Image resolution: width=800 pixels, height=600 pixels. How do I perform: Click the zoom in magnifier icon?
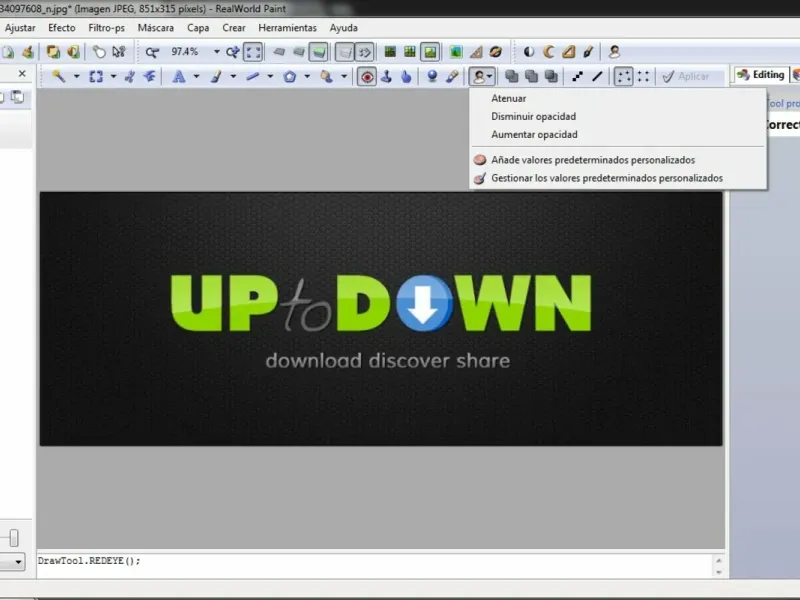pyautogui.click(x=233, y=52)
